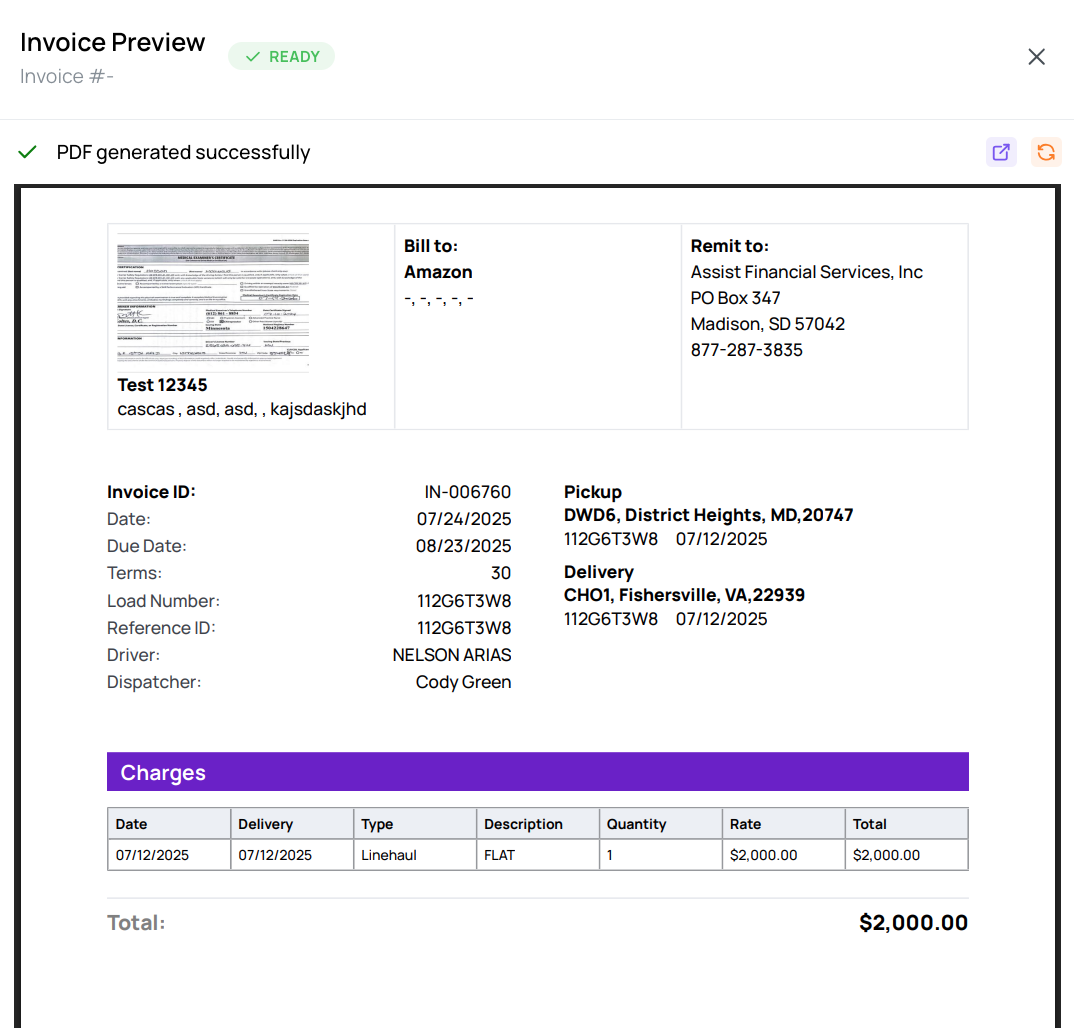Click the Due Date value 08/23/2025

(463, 546)
